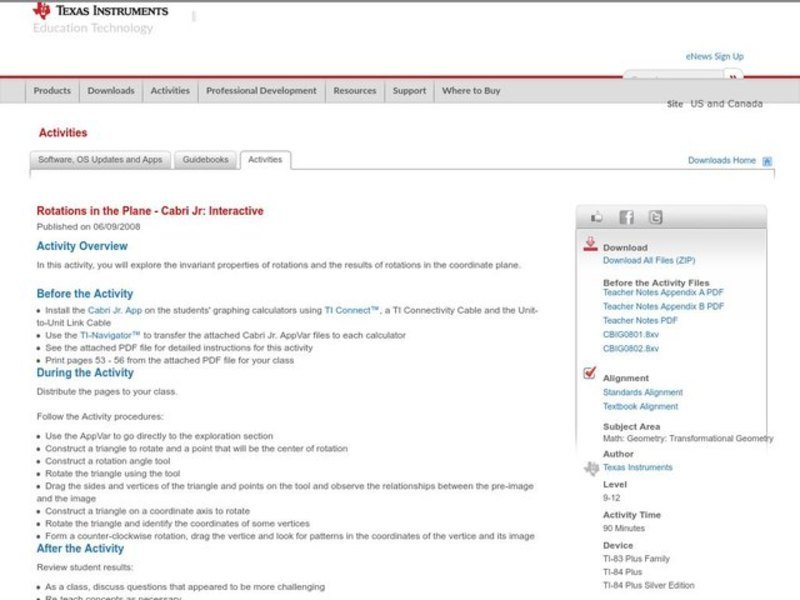The image size is (800, 600).
Task: Open the Resources navigation menu
Action: [355, 91]
